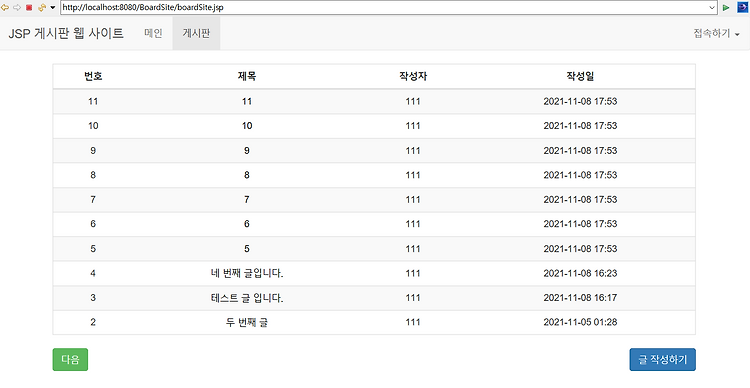The image size is (750, 388).
Task: Click the 작성자 column header
Action: pos(413,76)
